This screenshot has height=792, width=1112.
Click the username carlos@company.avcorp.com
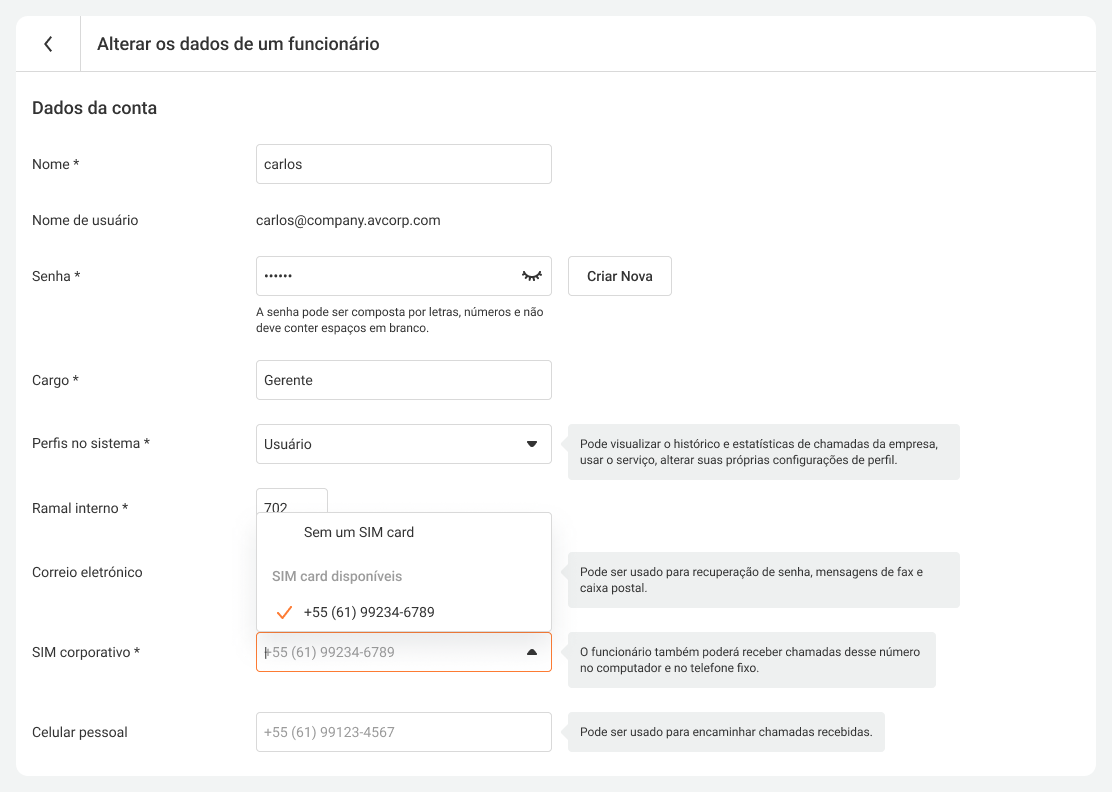[x=348, y=220]
